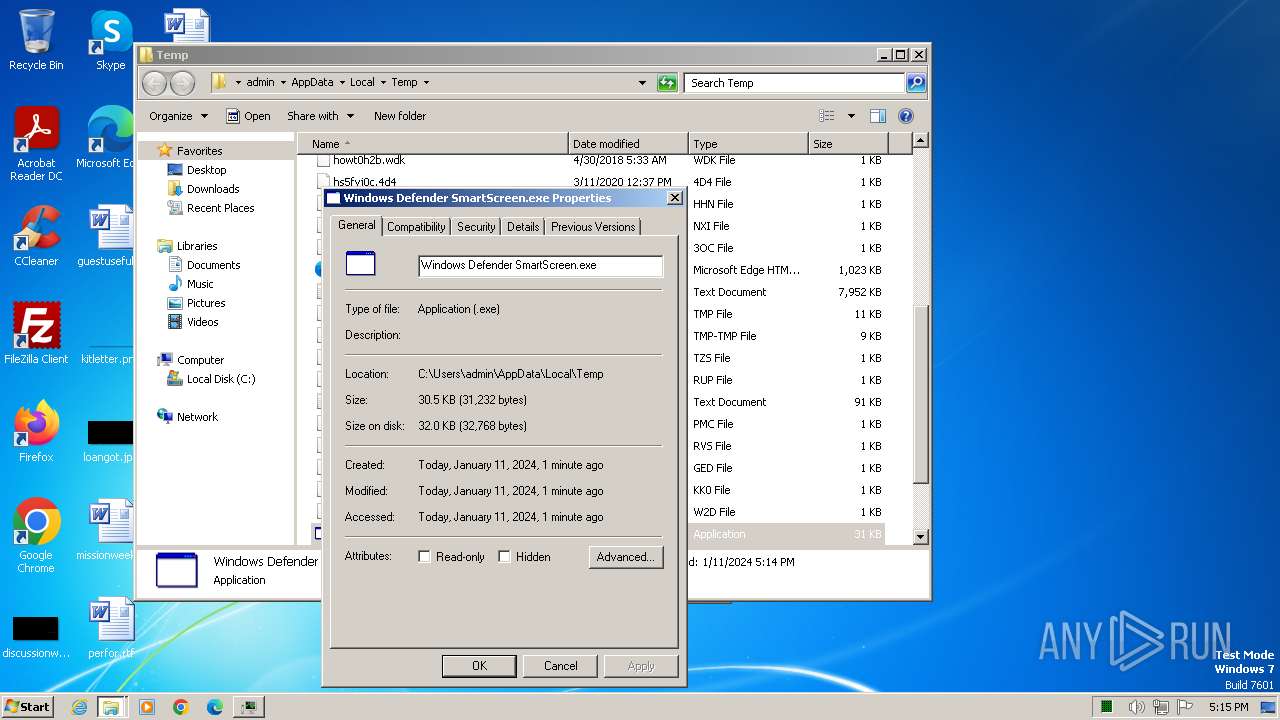Open address bar history dropdown arrow
The width and height of the screenshot is (1280, 720).
pyautogui.click(x=642, y=83)
